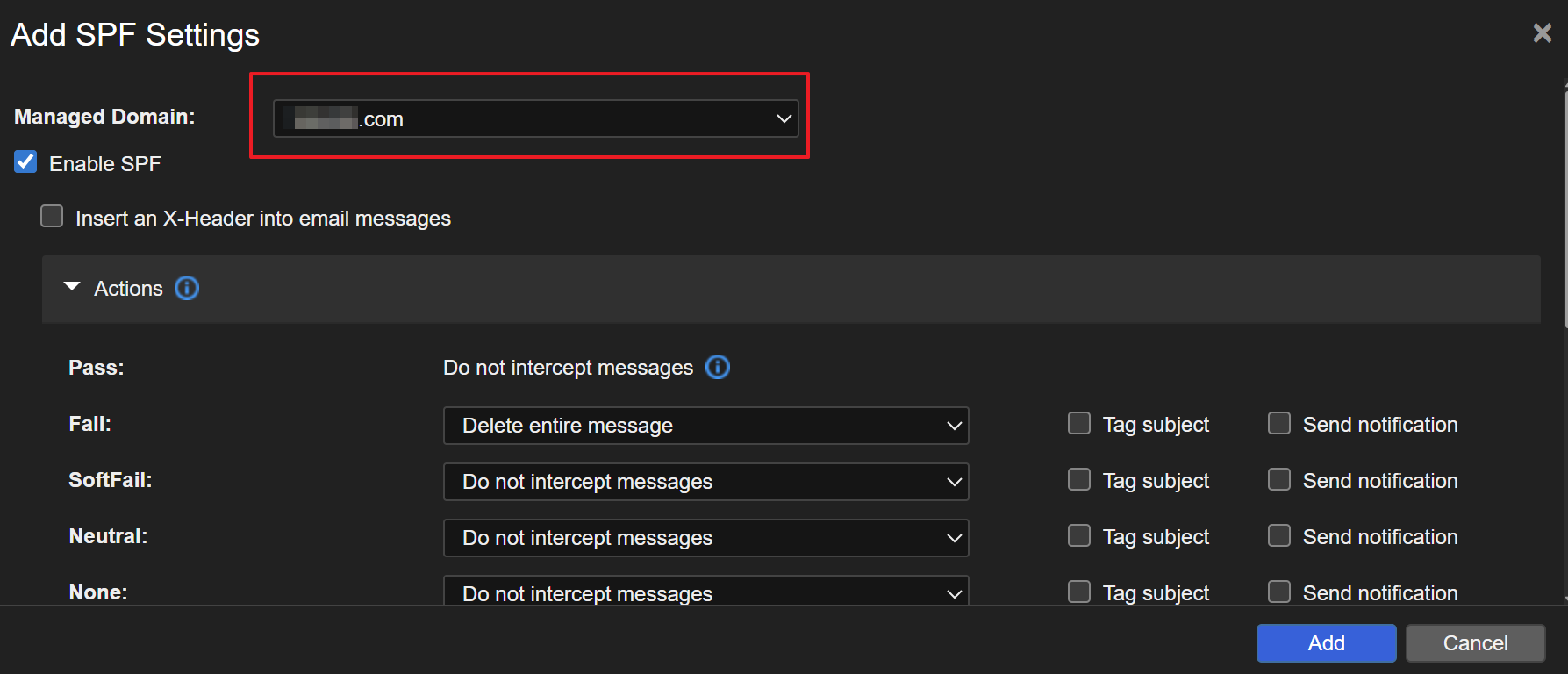Click the info icon next to Actions
The height and width of the screenshot is (674, 1568).
tap(187, 288)
